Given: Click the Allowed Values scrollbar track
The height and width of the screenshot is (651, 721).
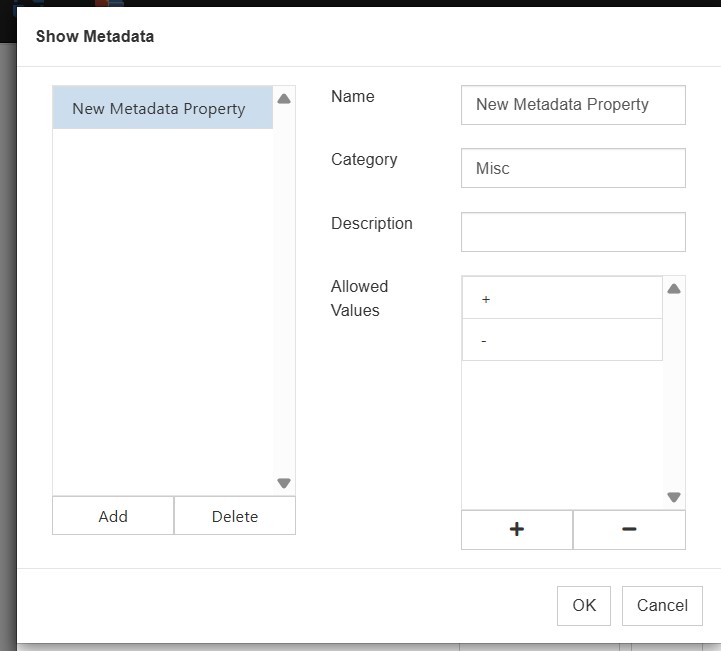Looking at the screenshot, I should point(674,390).
